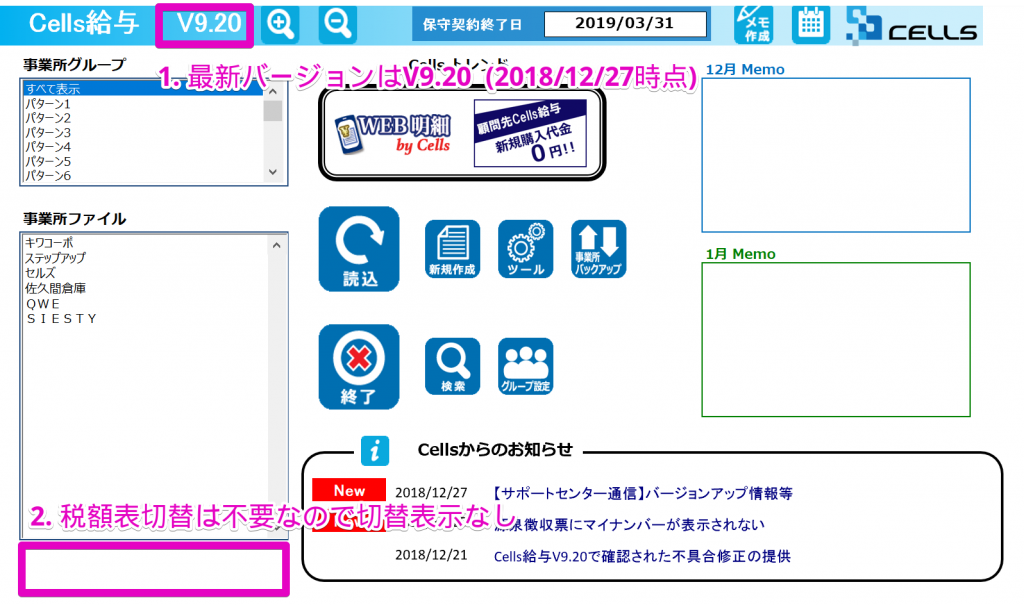Click the V9.20 version label

tap(209, 24)
